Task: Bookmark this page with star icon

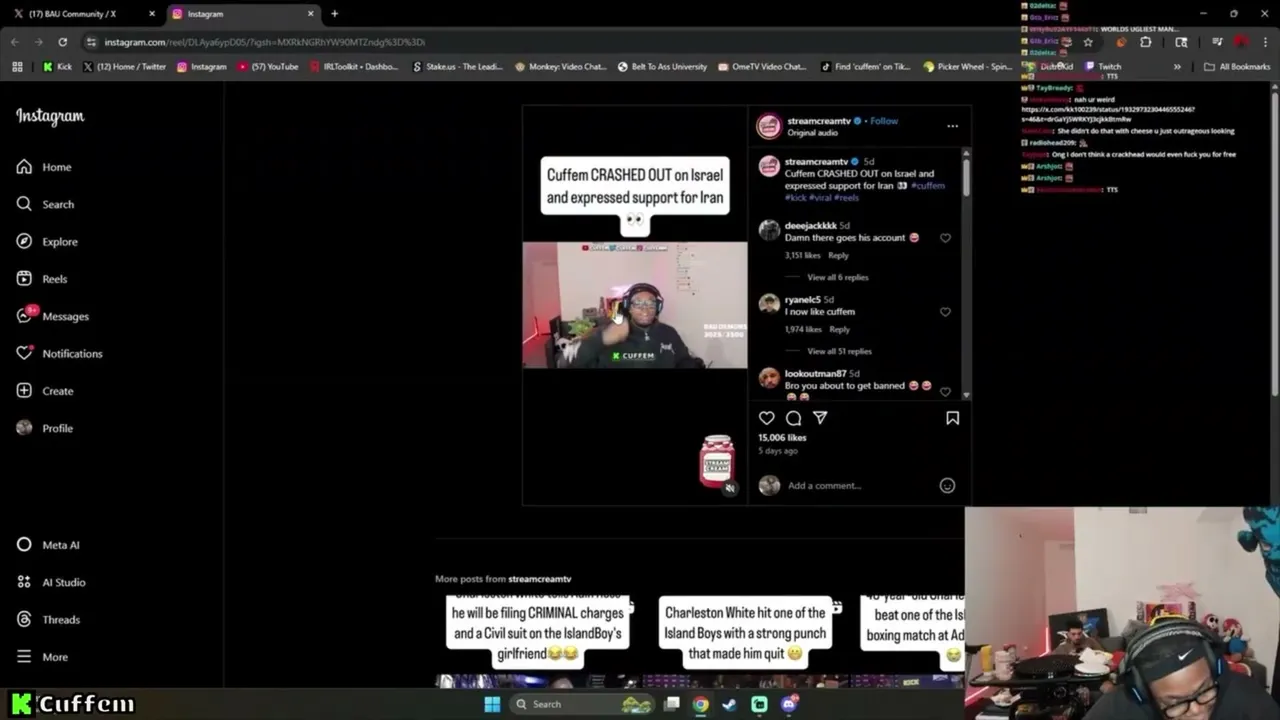Action: (x=1088, y=42)
